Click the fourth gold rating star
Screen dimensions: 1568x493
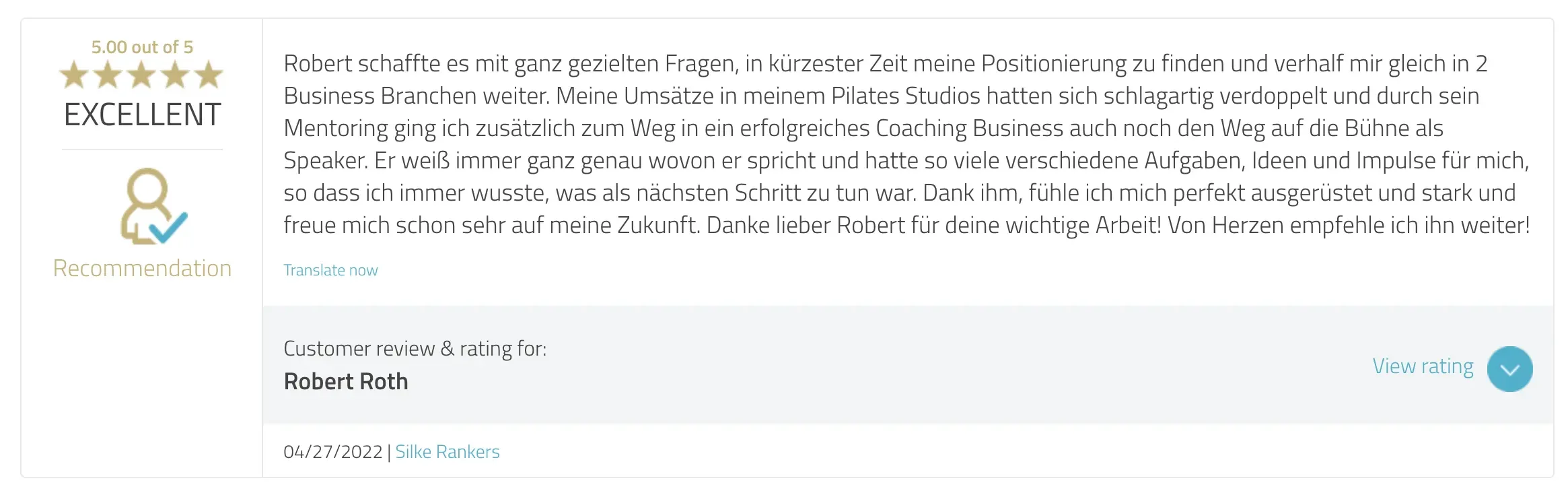[176, 75]
